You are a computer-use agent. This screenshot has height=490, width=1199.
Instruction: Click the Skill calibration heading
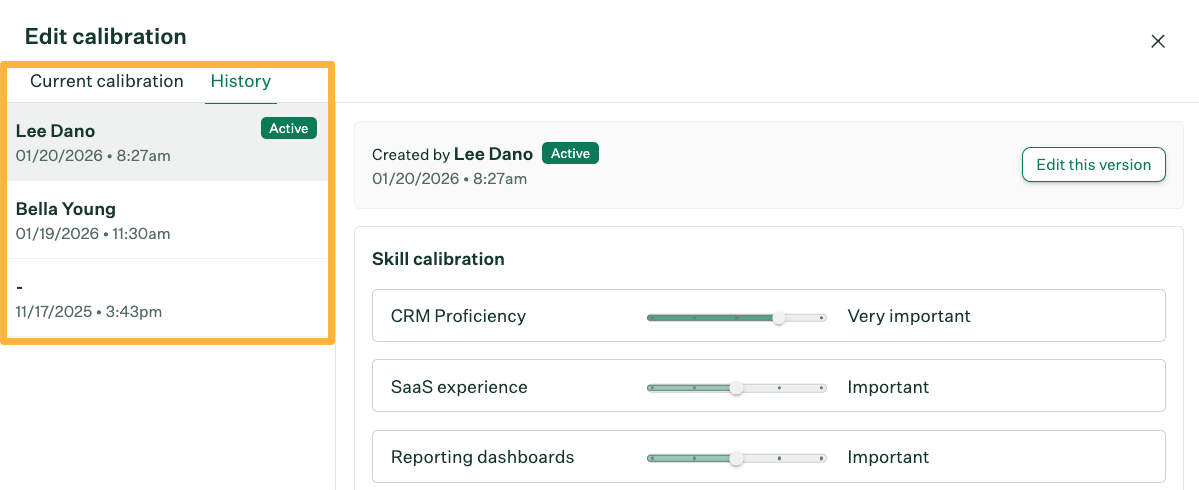[438, 259]
